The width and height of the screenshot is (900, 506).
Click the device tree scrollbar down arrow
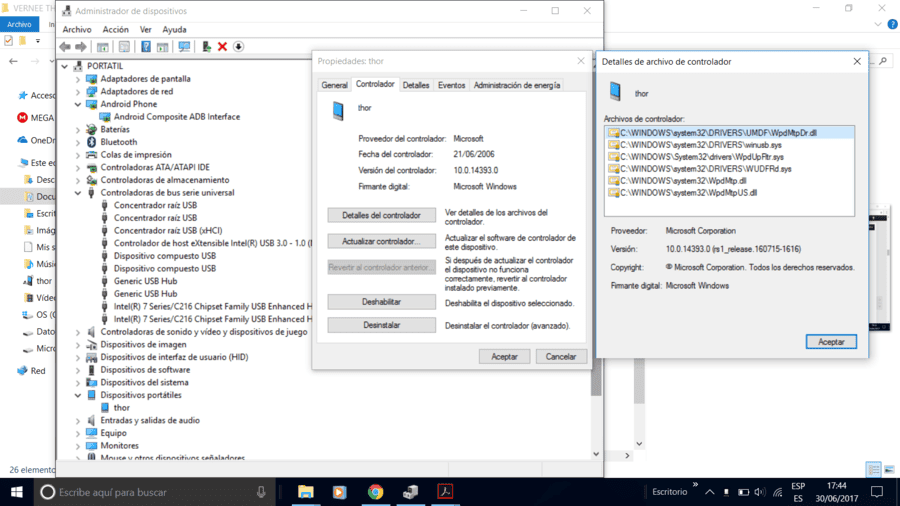coord(596,454)
